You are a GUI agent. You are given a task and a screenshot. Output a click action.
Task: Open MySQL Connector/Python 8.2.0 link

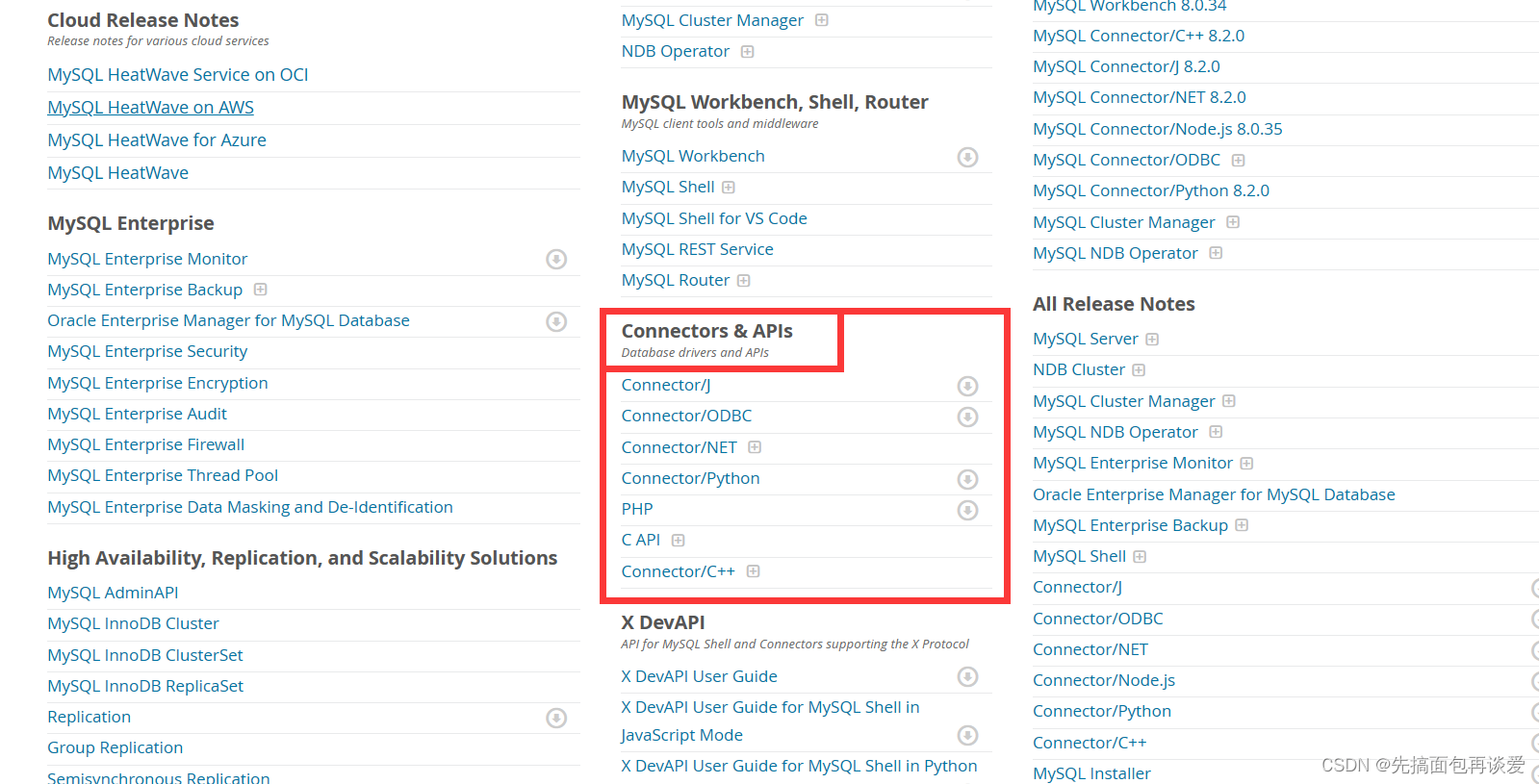pos(1151,190)
